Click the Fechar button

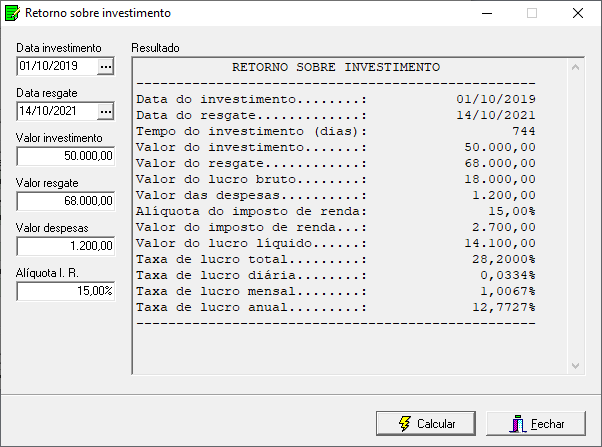536,424
